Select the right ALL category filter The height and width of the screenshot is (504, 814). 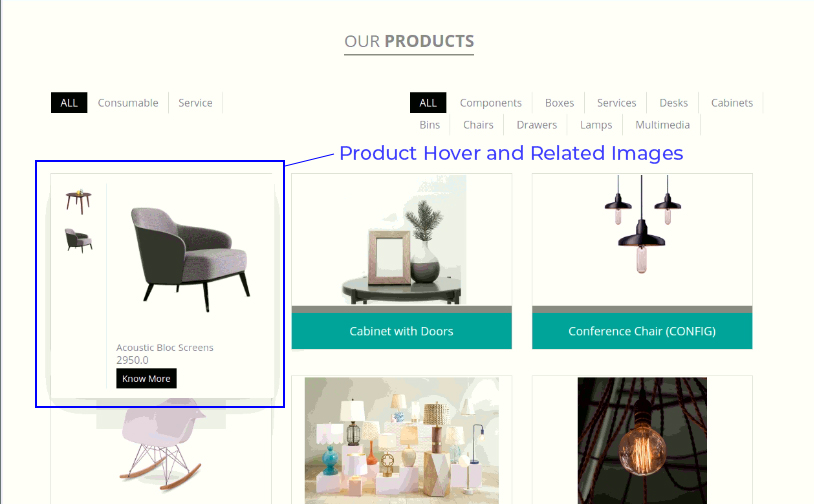click(428, 103)
